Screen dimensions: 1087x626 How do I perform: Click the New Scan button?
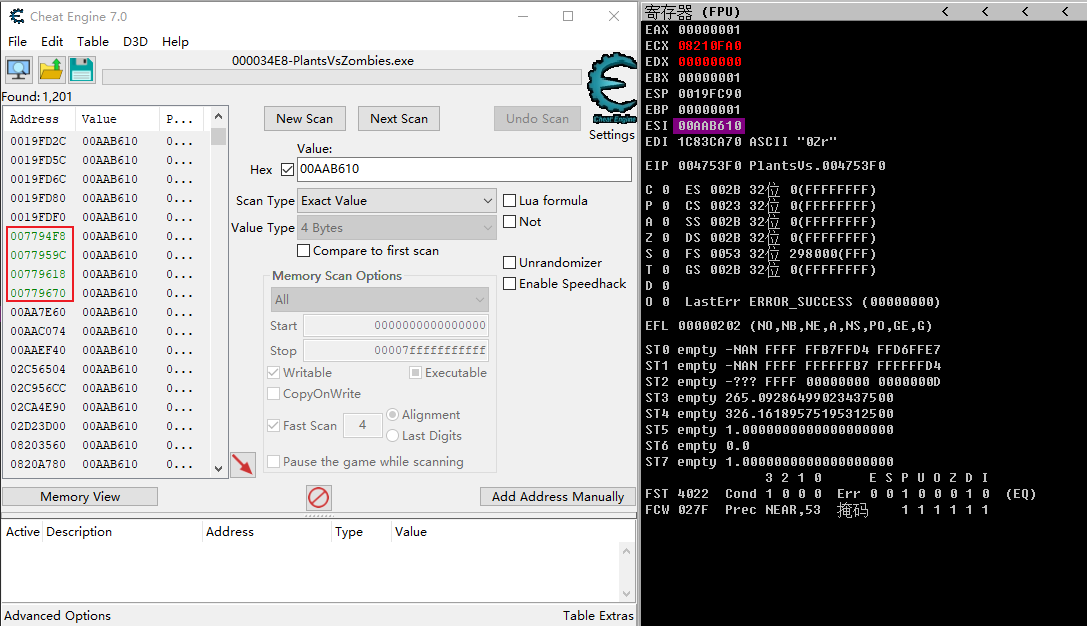[304, 119]
